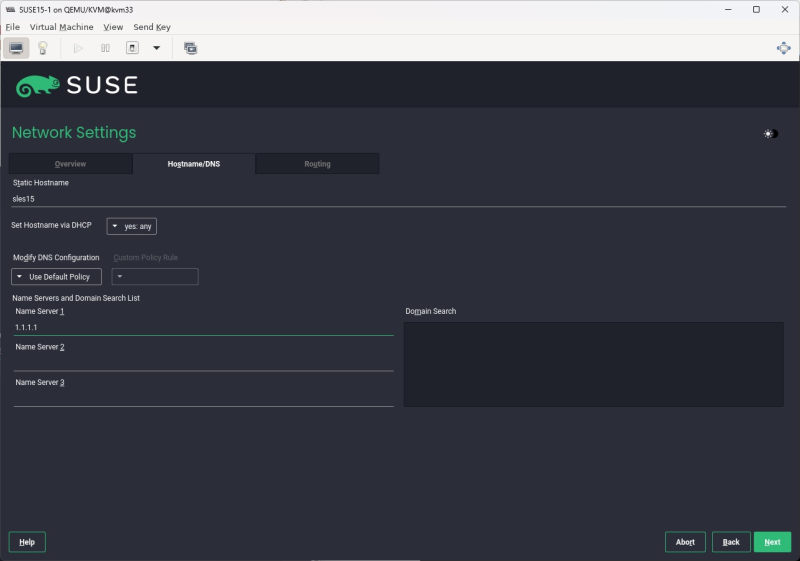Open the Virtual Machine menu
800x561 pixels.
click(x=61, y=27)
